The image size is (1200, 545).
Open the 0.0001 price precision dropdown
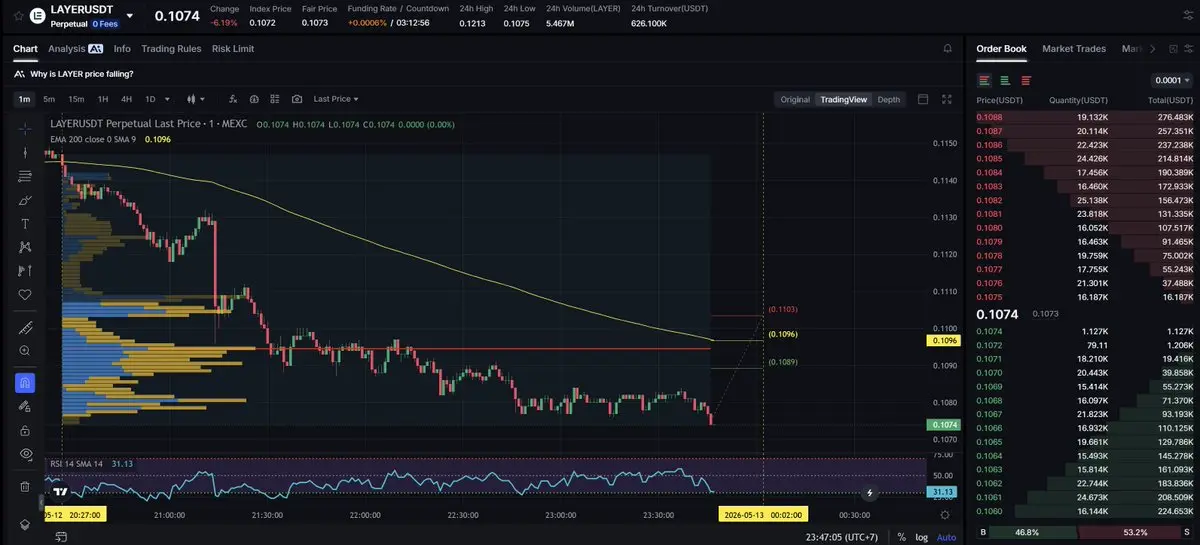click(x=1172, y=80)
